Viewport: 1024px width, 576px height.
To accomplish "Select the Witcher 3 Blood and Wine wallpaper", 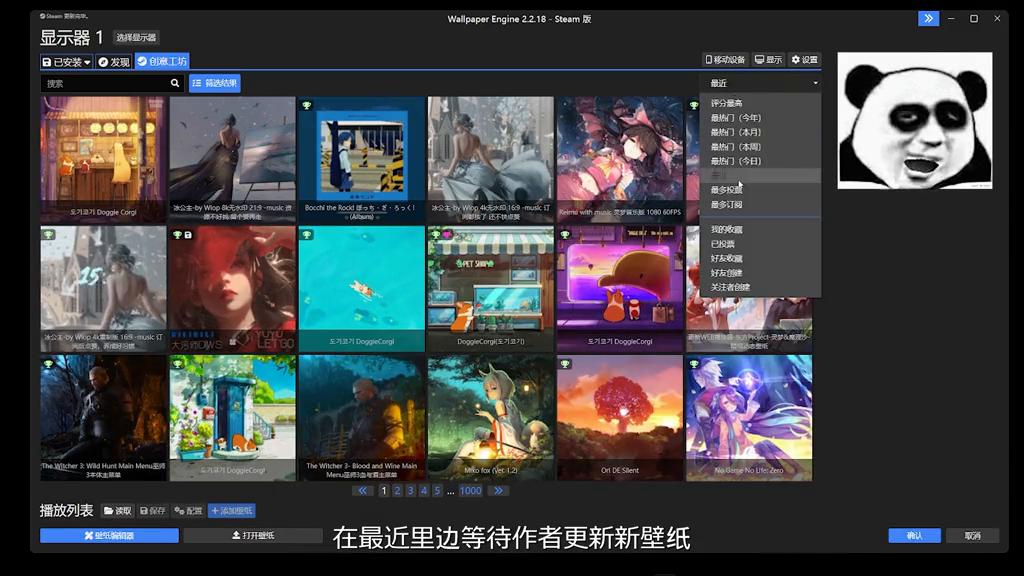I will point(362,418).
